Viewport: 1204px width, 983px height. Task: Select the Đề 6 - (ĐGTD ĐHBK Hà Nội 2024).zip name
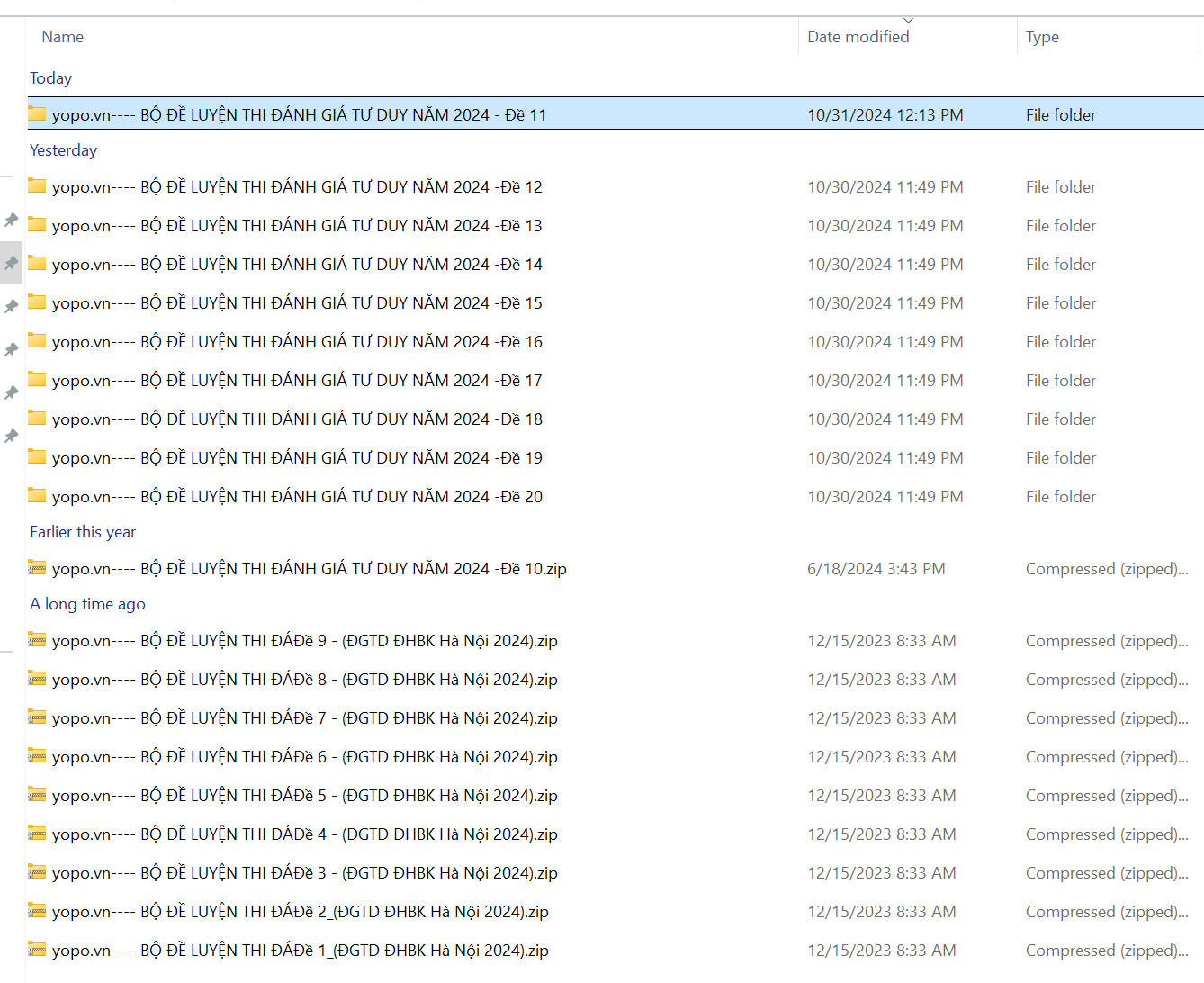coord(305,756)
